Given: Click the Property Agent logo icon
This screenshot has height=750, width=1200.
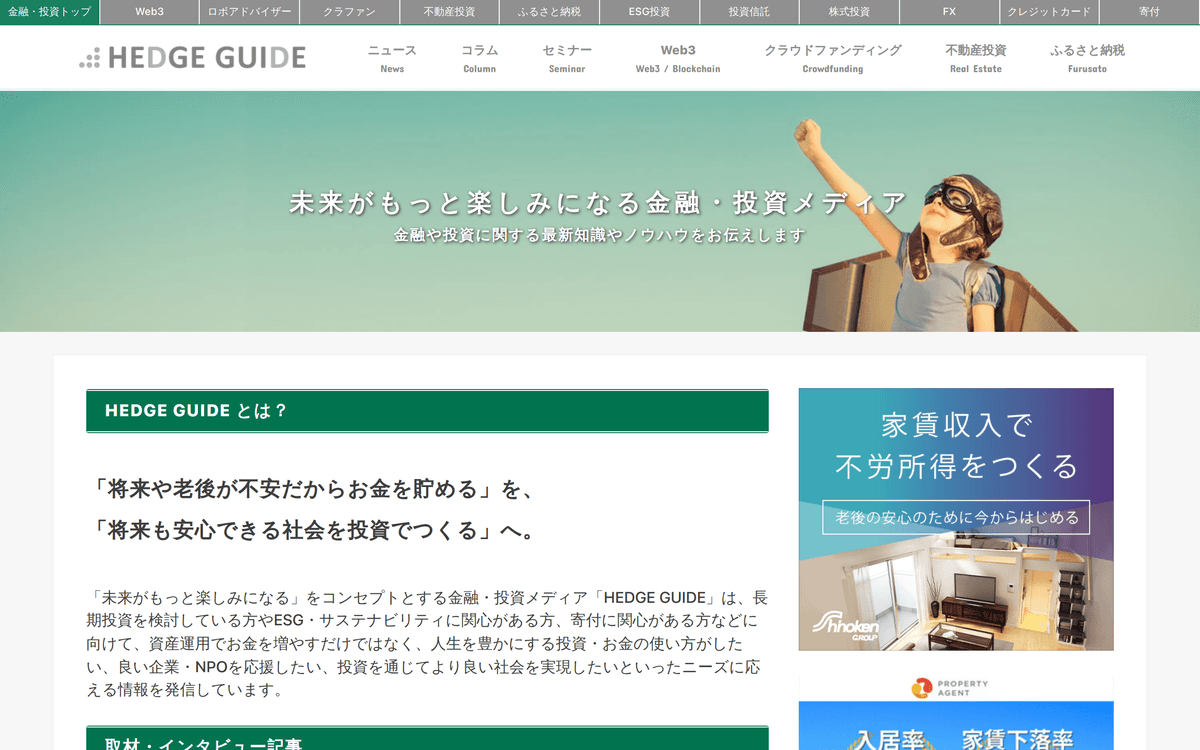Looking at the screenshot, I should 921,688.
